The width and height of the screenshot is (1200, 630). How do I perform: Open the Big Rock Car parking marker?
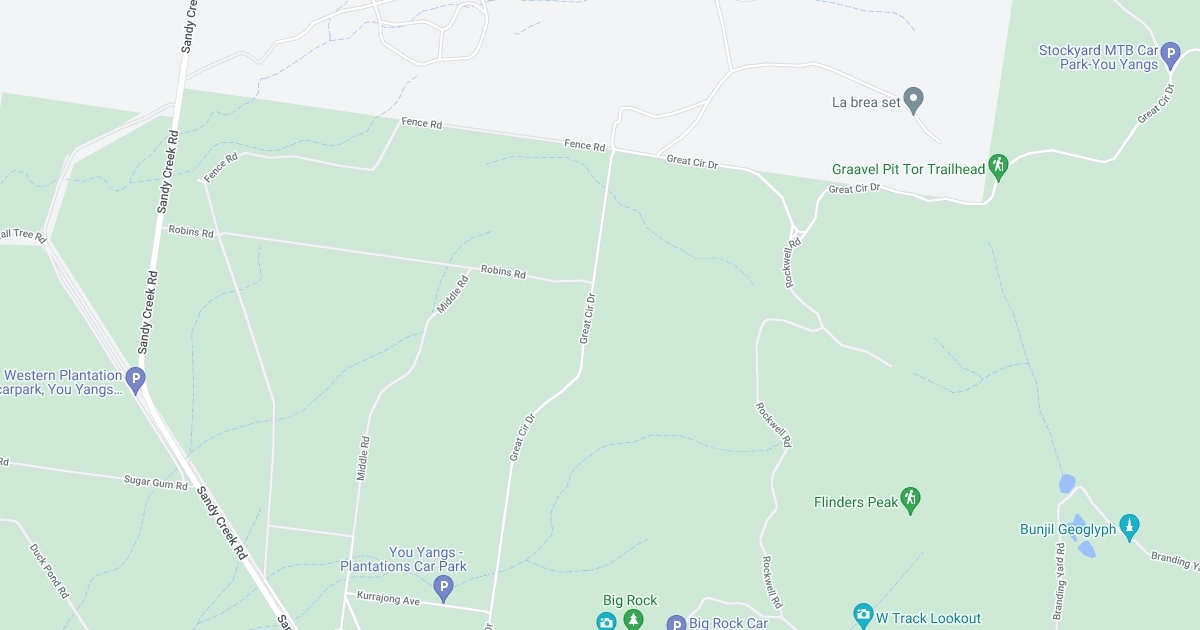pyautogui.click(x=677, y=624)
